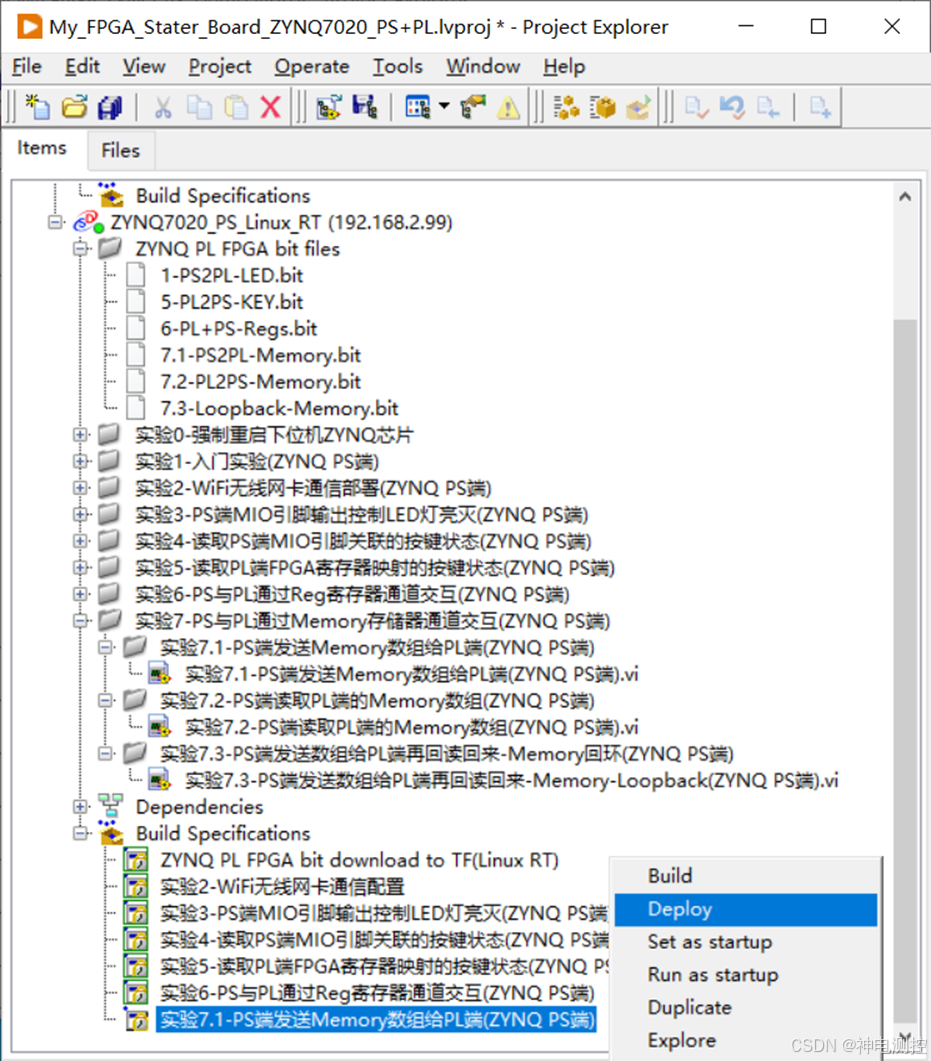Image resolution: width=931 pixels, height=1061 pixels.
Task: Click the 1-PS2PL-LED.bit file icon
Action: click(x=136, y=275)
